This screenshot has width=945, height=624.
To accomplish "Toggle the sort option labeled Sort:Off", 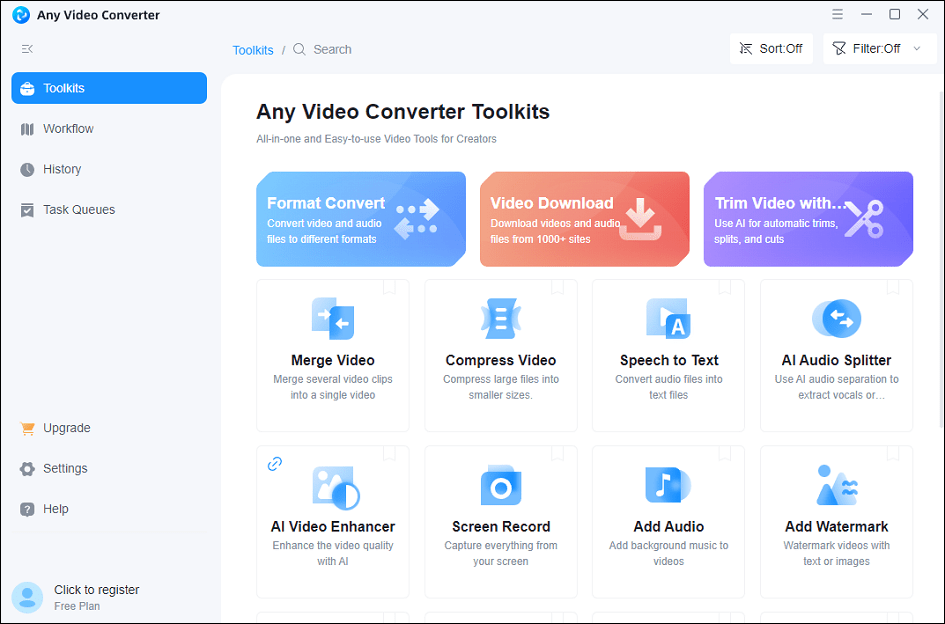I will tap(770, 48).
